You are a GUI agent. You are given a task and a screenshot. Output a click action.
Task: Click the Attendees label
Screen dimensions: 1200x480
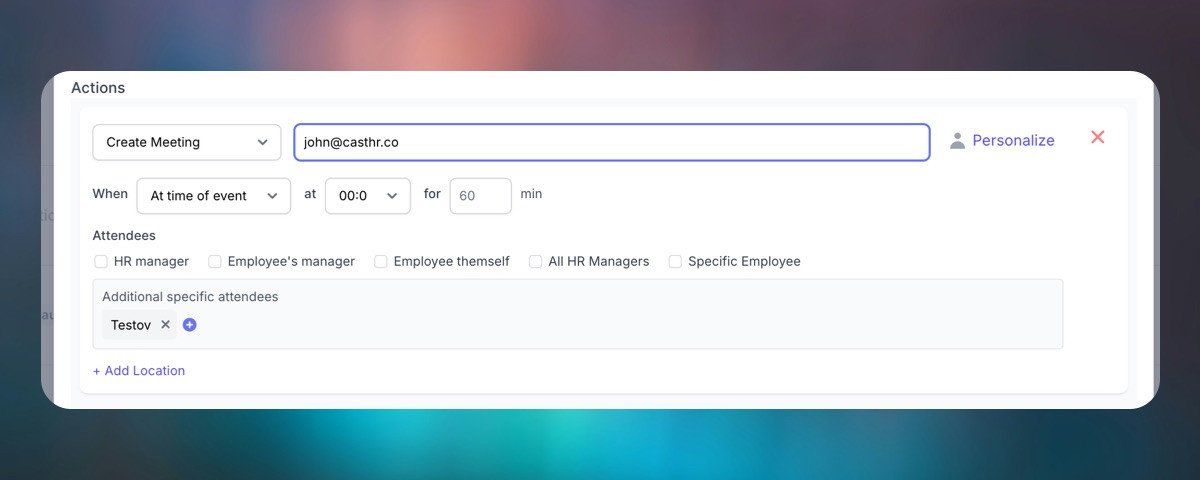tap(124, 236)
